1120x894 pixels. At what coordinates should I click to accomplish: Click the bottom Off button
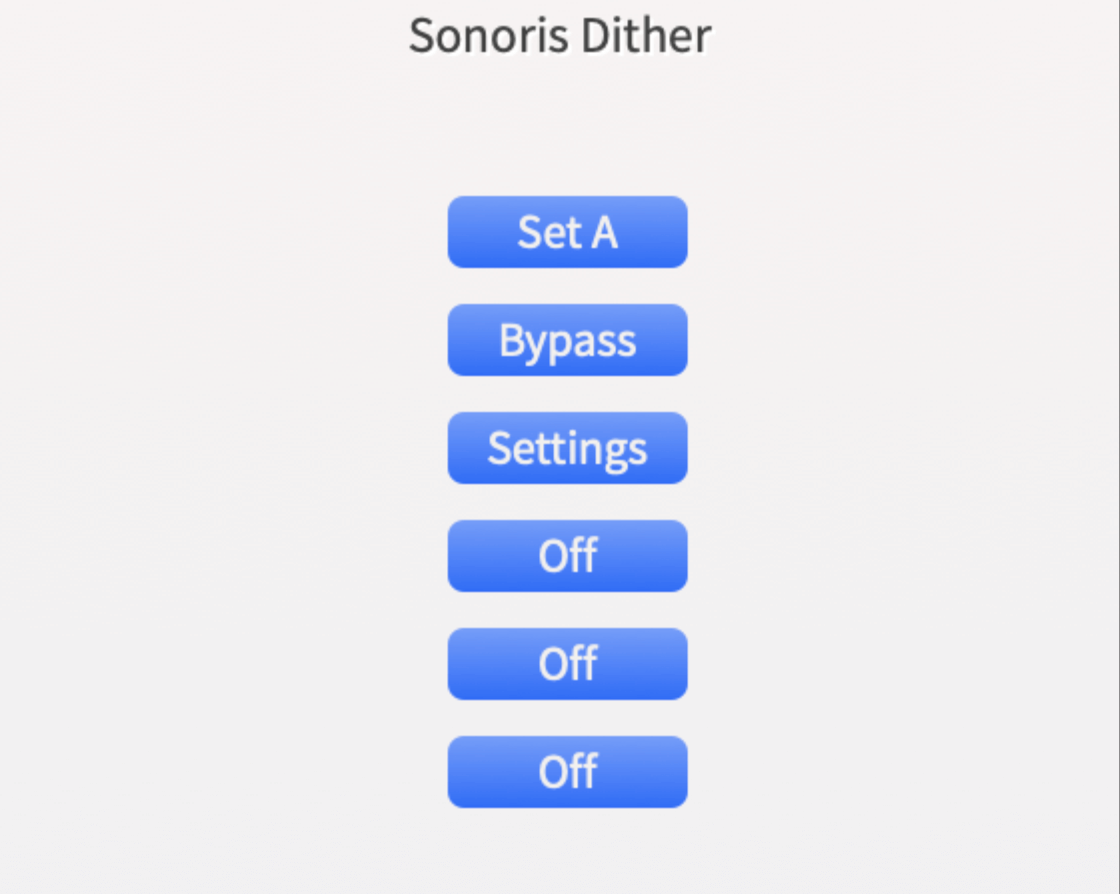[x=567, y=772]
